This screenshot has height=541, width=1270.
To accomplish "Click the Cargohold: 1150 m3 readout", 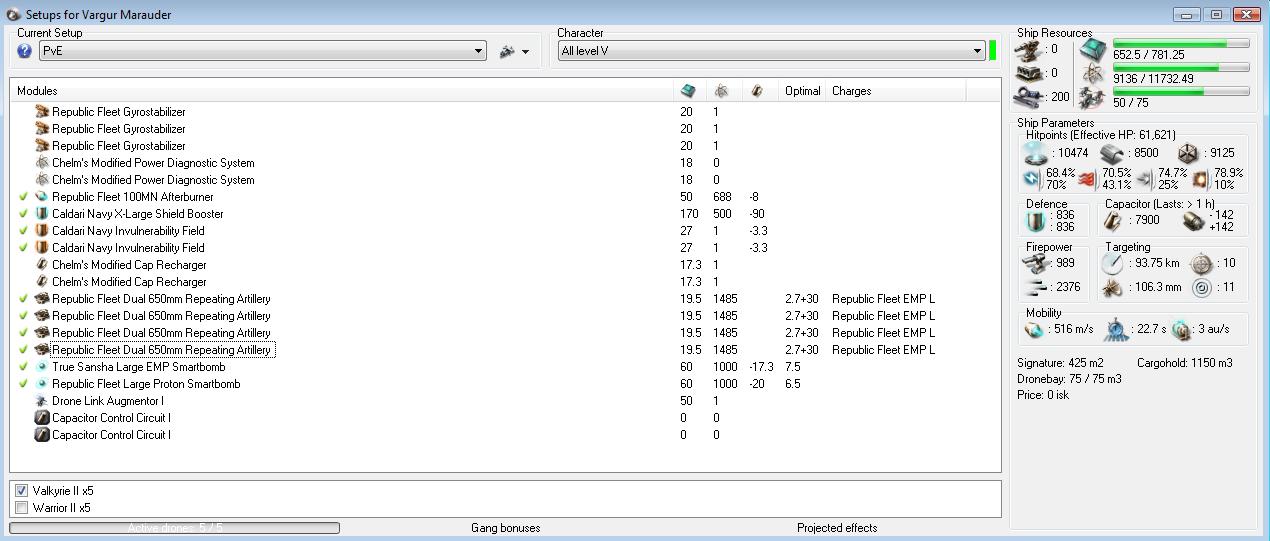I will [x=1185, y=363].
